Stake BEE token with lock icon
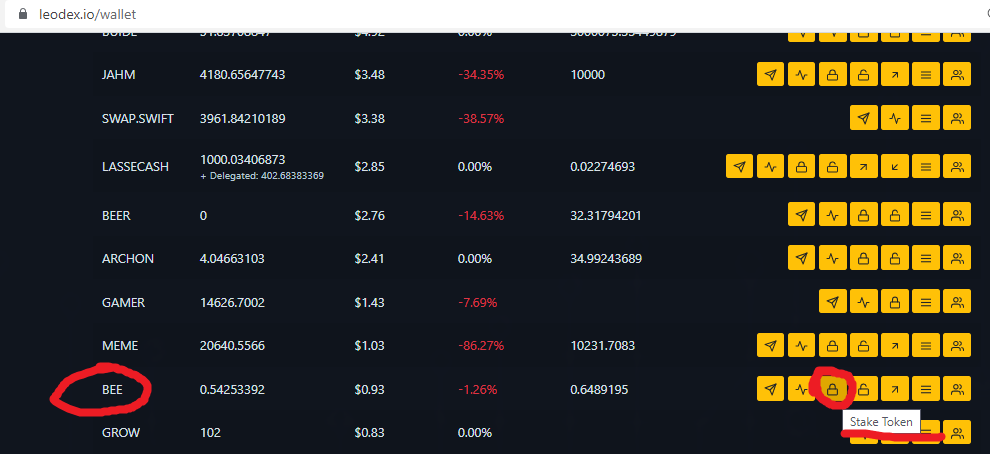The image size is (990, 454). 832,389
